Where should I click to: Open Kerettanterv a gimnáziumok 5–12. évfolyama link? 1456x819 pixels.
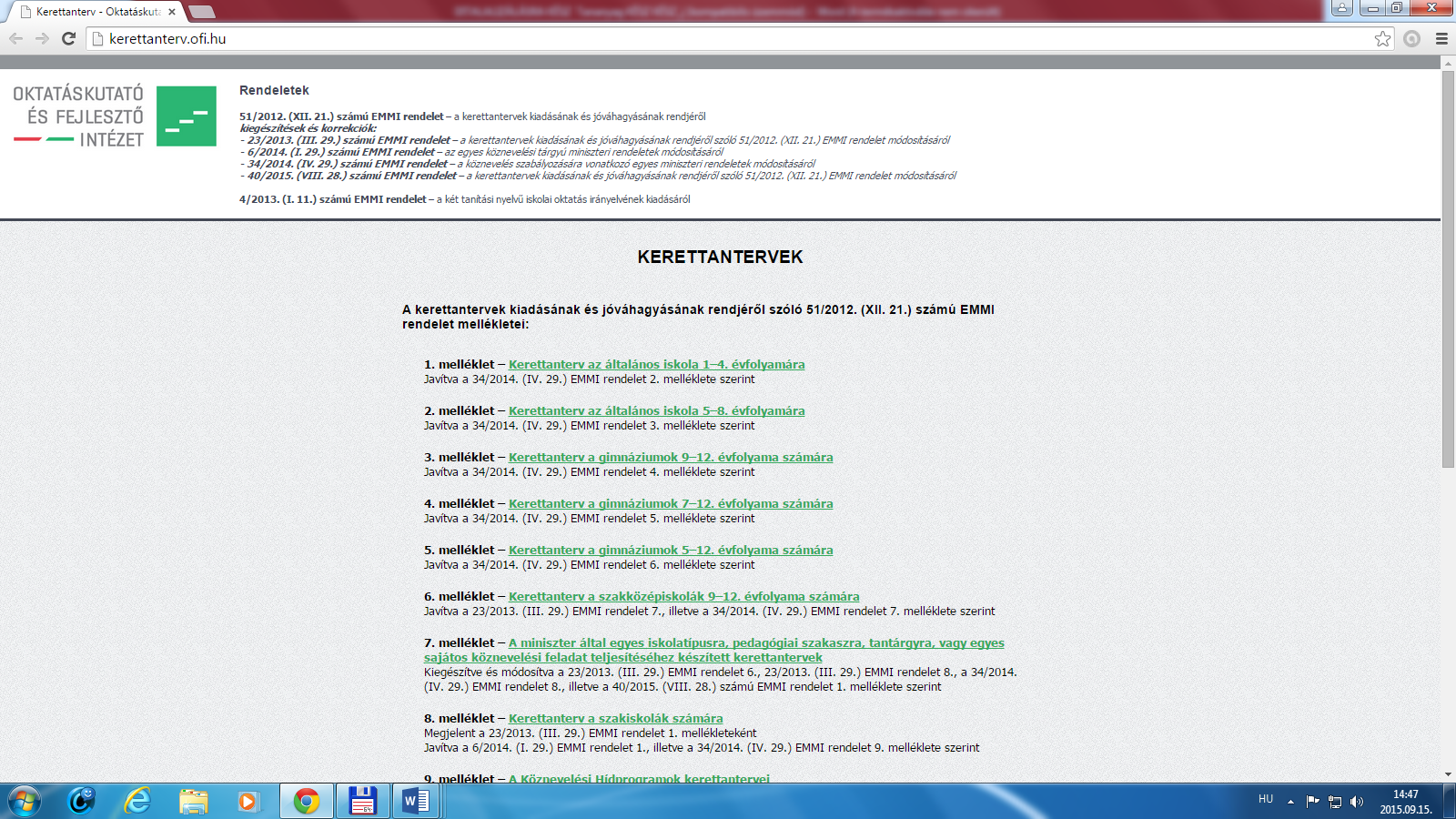pyautogui.click(x=671, y=550)
